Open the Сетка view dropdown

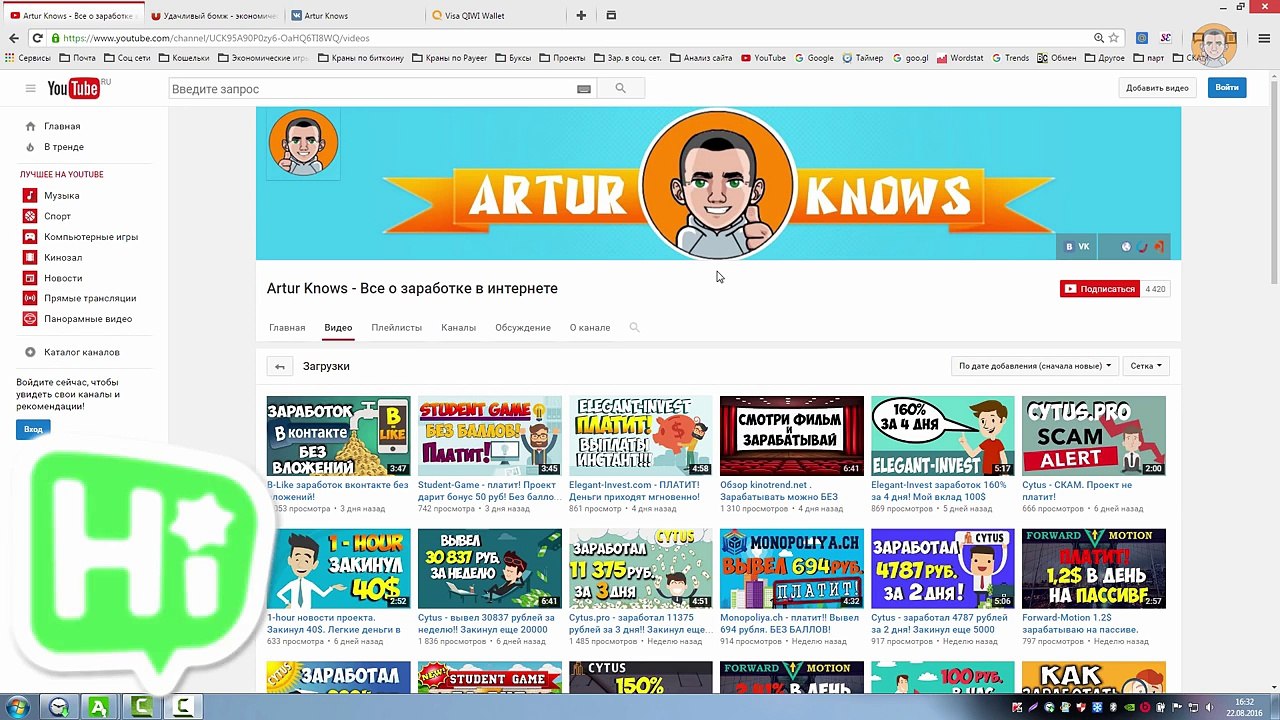point(1146,366)
